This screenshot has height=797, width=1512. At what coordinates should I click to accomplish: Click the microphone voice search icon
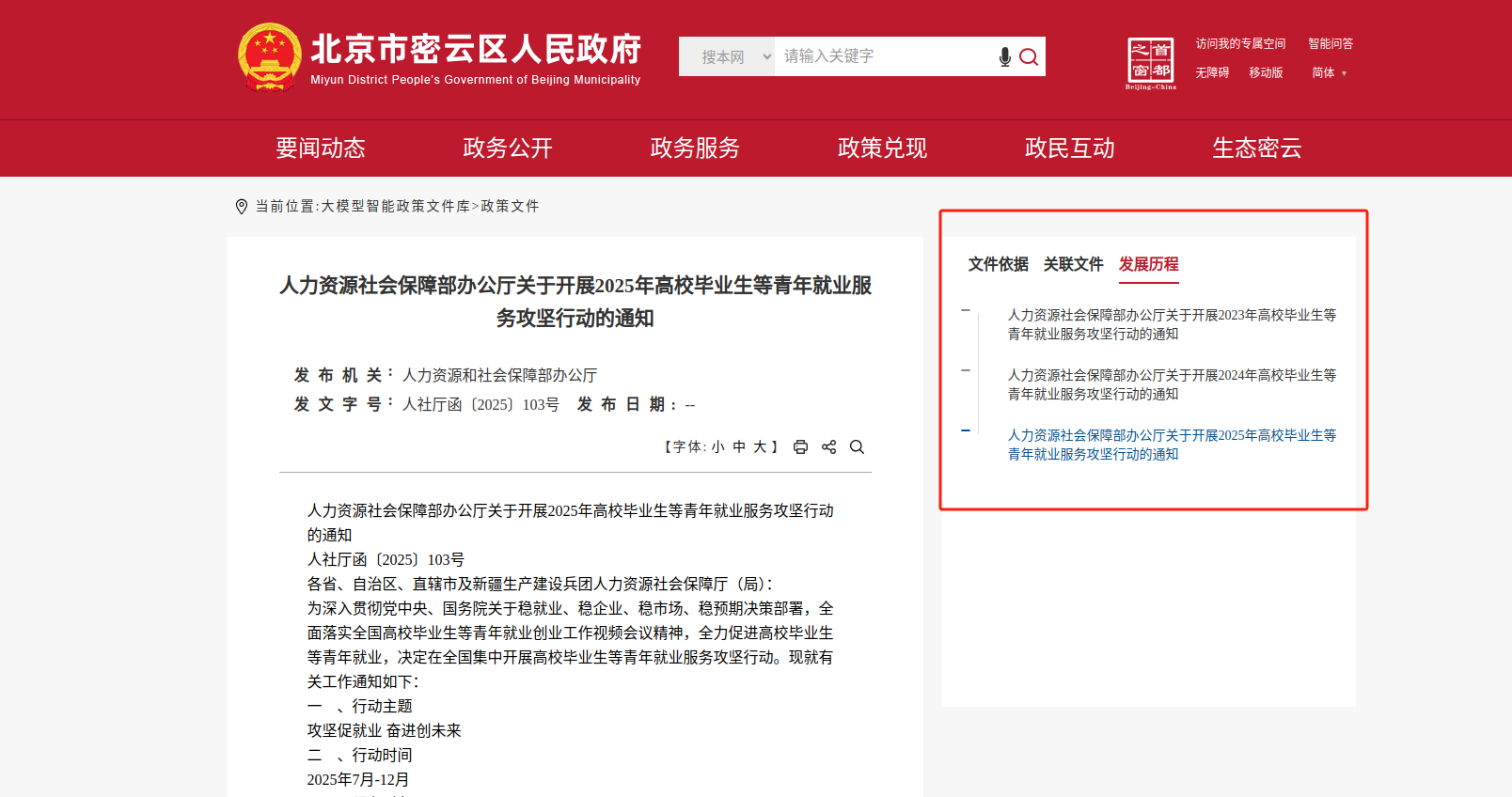coord(1004,57)
